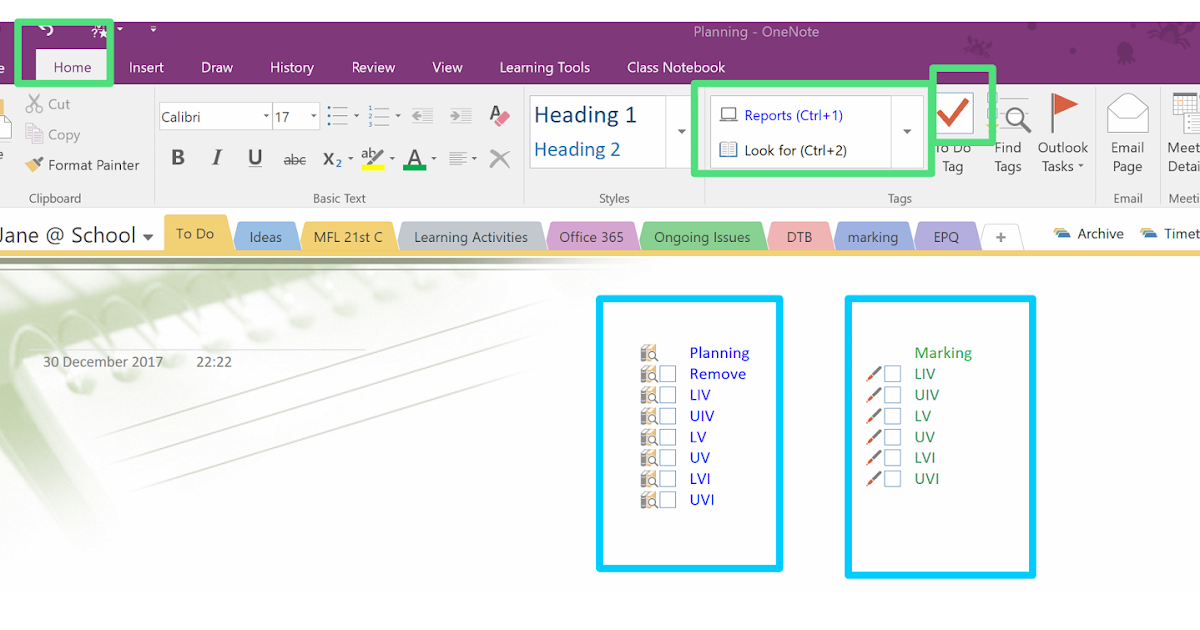Apply the Heading 1 style
The image size is (1200, 630).
(583, 114)
